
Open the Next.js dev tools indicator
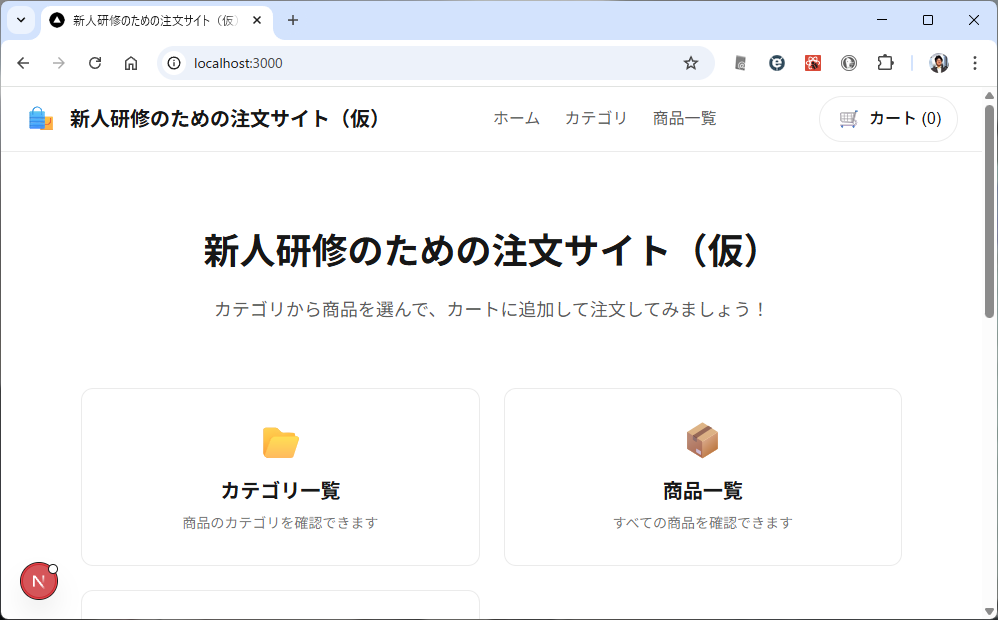(39, 581)
